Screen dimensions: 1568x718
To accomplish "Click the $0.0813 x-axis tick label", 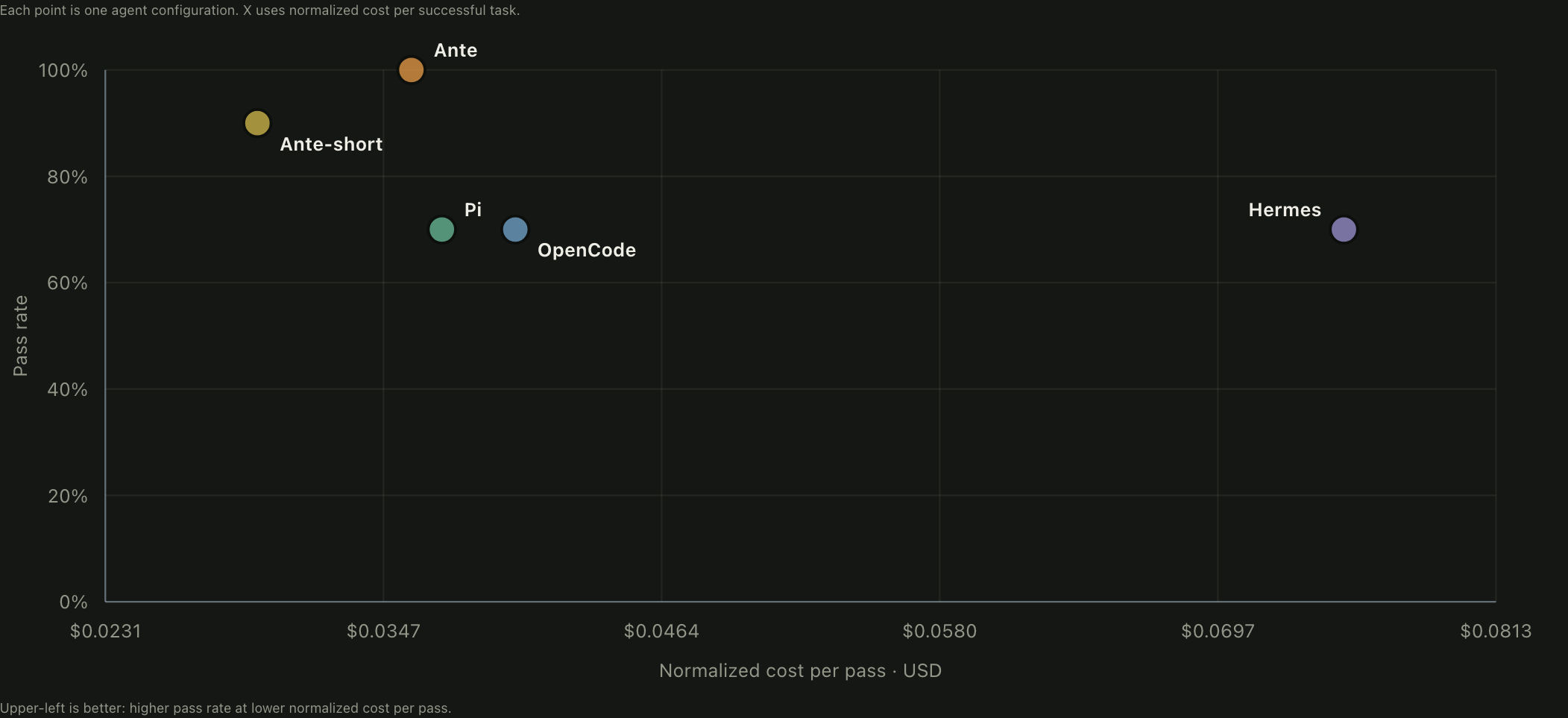I will (1496, 632).
